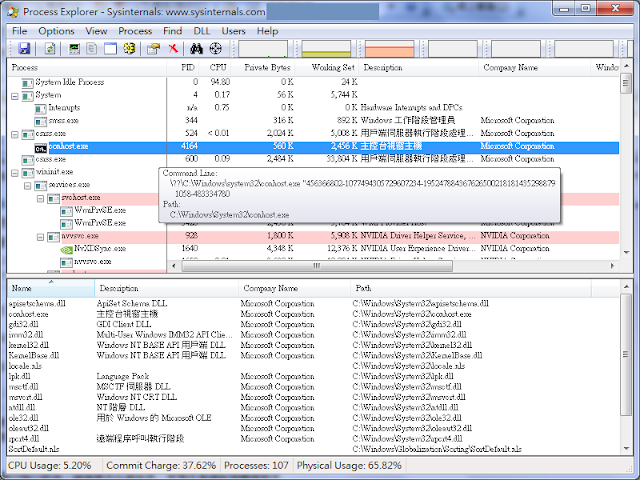
Task: Click the horizontal scrollbar right arrow
Action: [x=612, y=266]
